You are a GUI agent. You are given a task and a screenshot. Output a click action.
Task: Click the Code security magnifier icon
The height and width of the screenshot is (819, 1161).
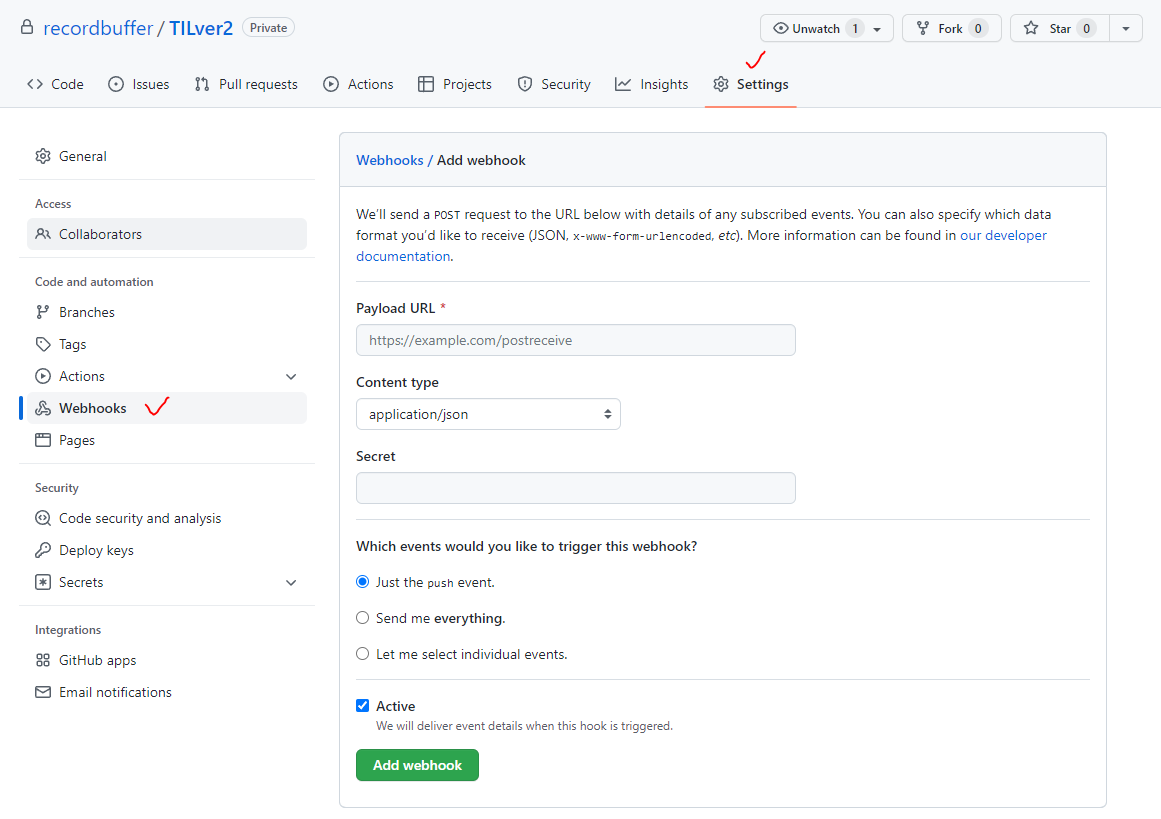[43, 518]
